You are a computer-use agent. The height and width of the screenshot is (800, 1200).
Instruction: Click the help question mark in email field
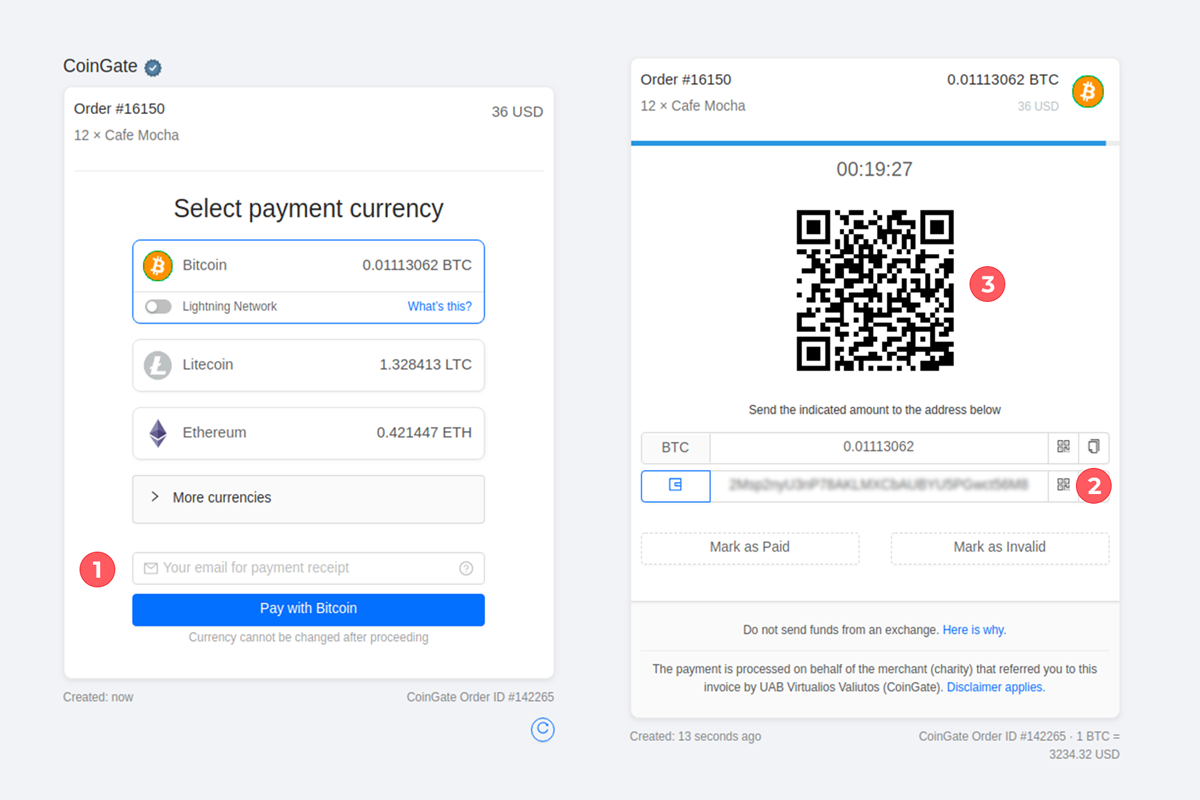[466, 568]
